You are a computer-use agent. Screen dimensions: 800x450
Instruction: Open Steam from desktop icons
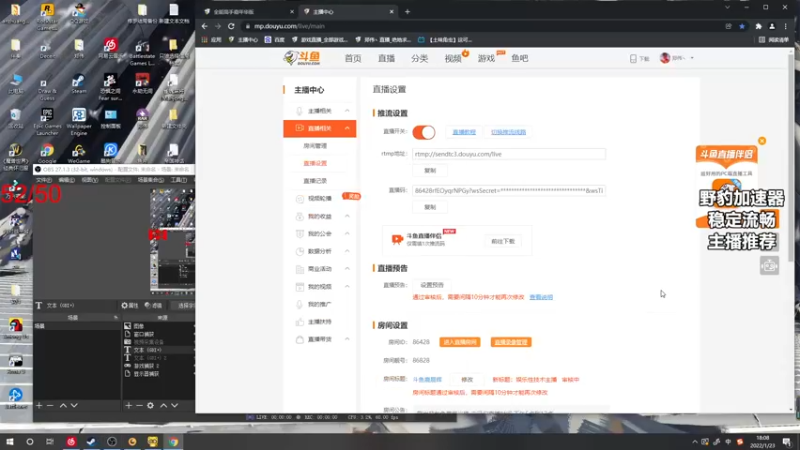pyautogui.click(x=79, y=85)
